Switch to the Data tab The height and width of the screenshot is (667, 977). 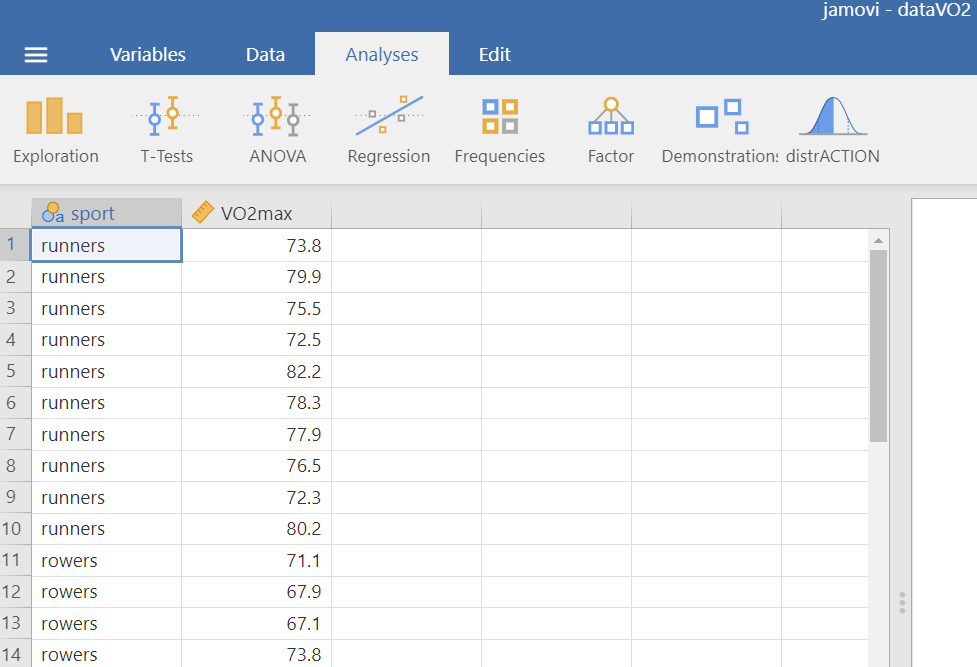point(265,55)
